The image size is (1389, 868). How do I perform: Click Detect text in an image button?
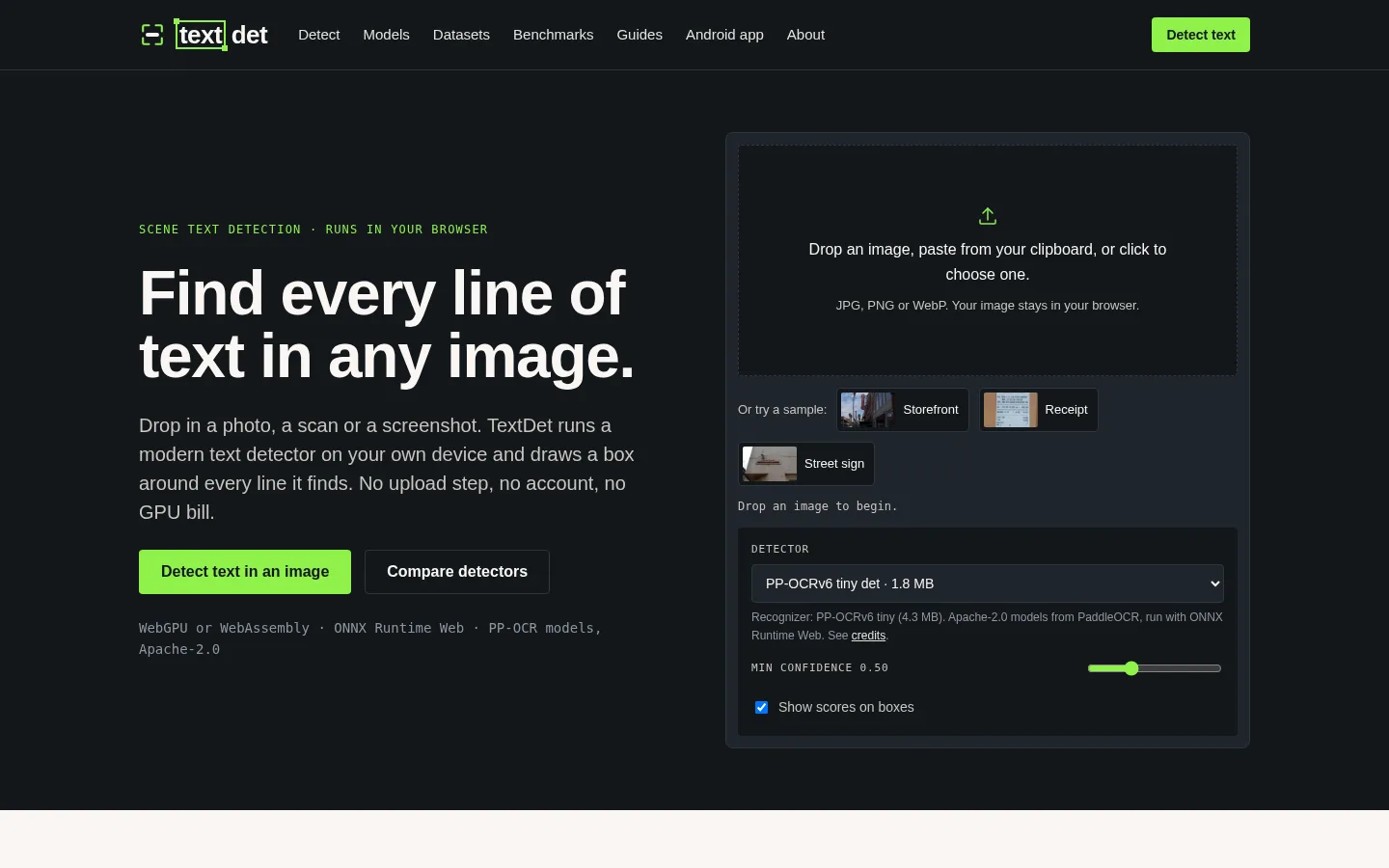click(245, 572)
